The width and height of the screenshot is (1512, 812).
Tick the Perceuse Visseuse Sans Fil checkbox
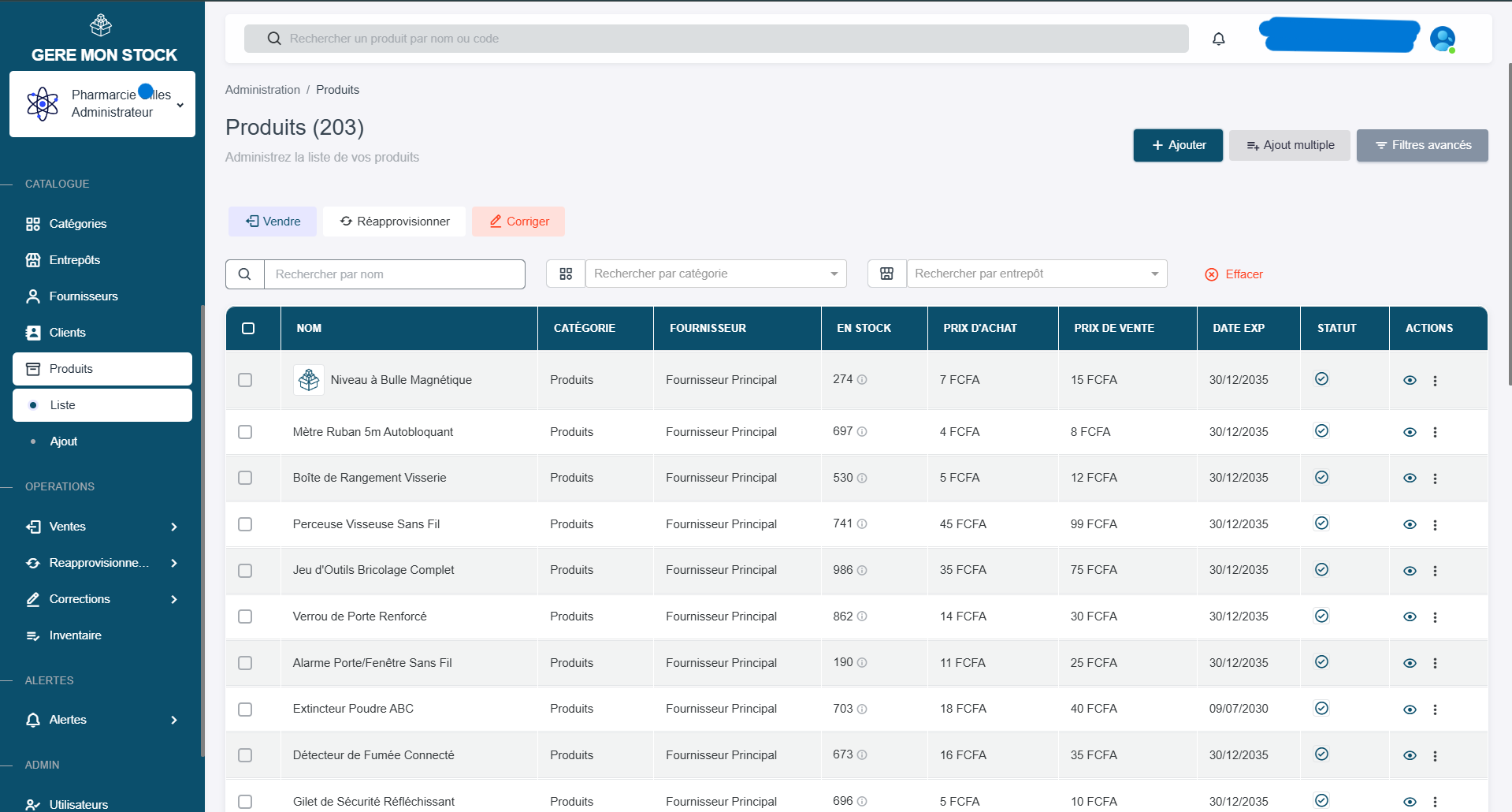(x=245, y=524)
